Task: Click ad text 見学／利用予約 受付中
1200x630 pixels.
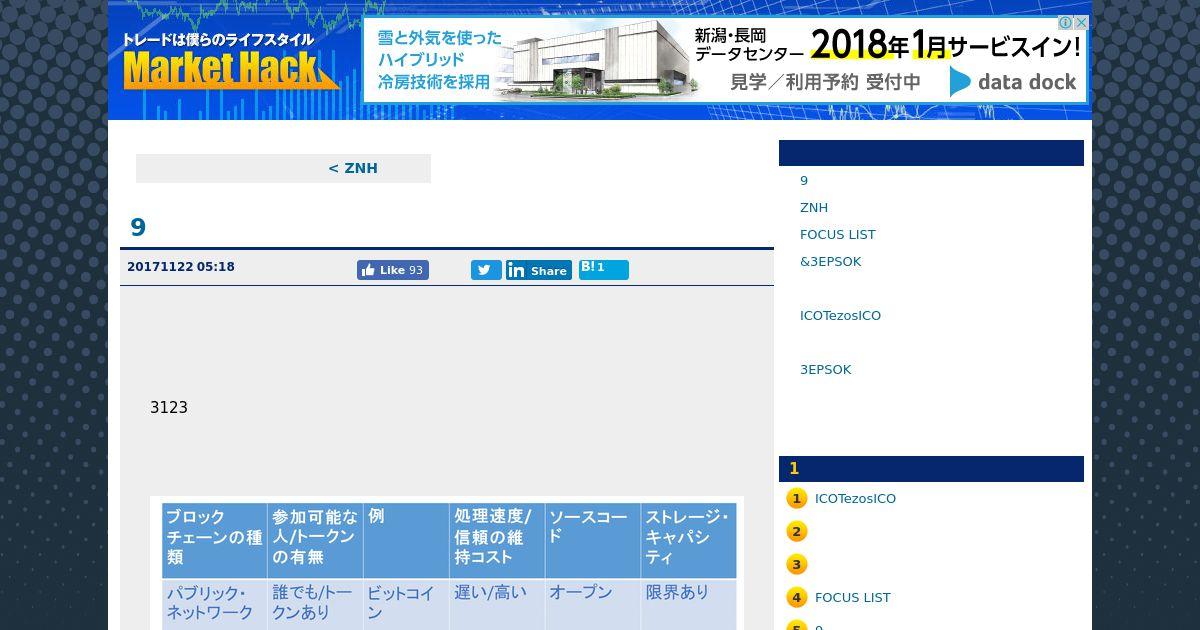Action: pyautogui.click(x=826, y=82)
